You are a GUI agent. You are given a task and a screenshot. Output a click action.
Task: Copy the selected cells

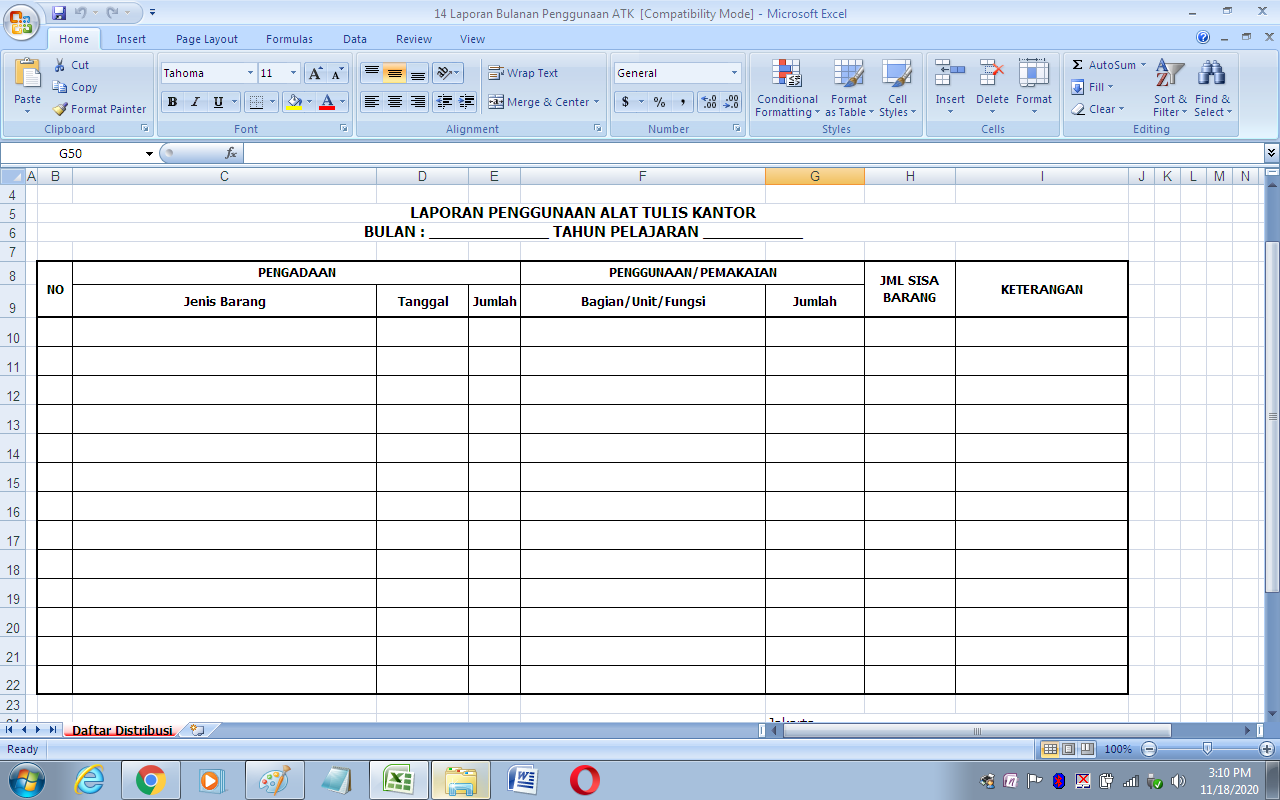pos(75,87)
